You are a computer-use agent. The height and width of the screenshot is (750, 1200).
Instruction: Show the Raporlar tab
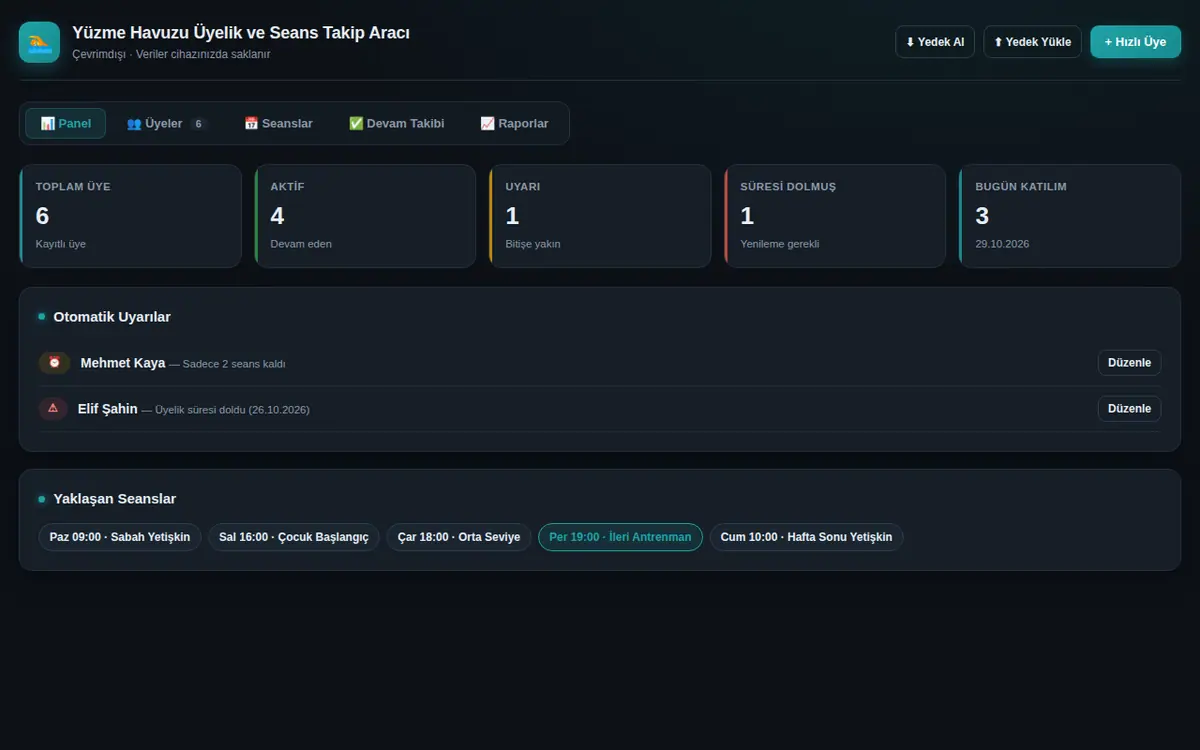point(514,124)
